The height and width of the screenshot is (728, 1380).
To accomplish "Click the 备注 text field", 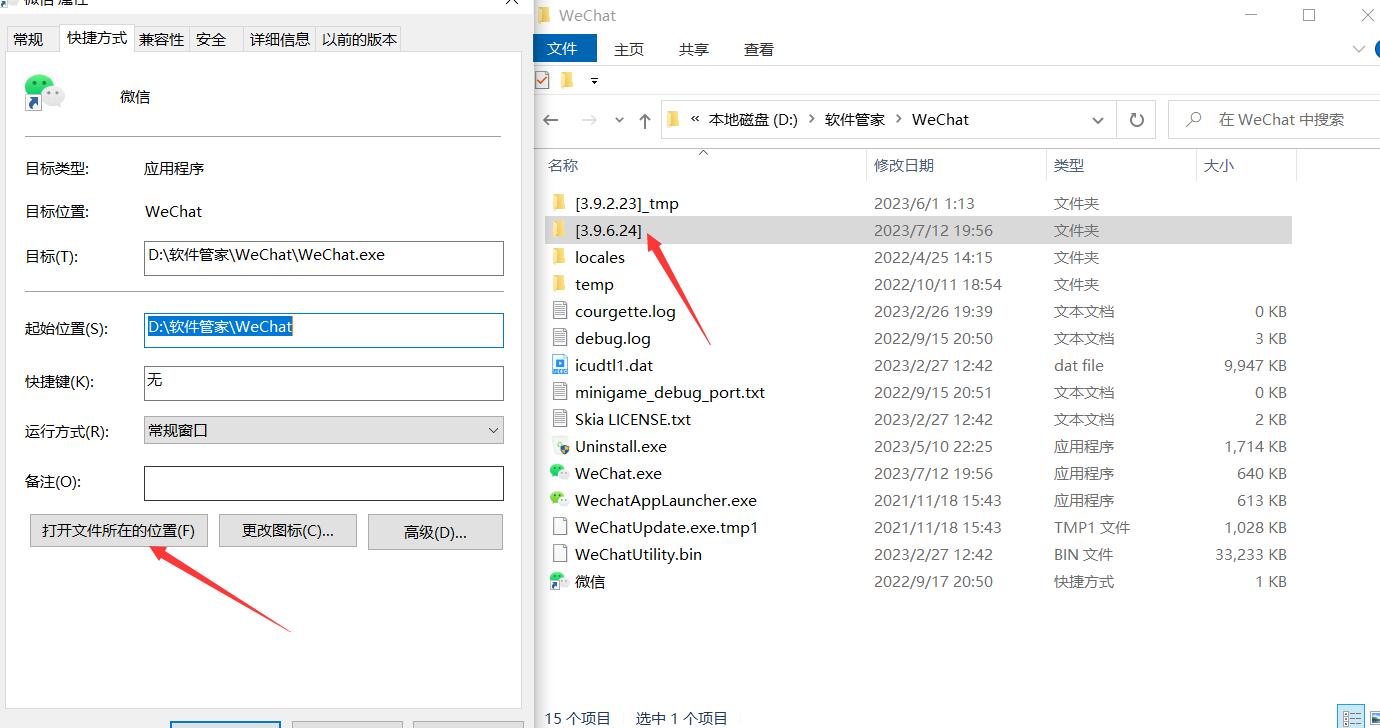I will coord(323,483).
